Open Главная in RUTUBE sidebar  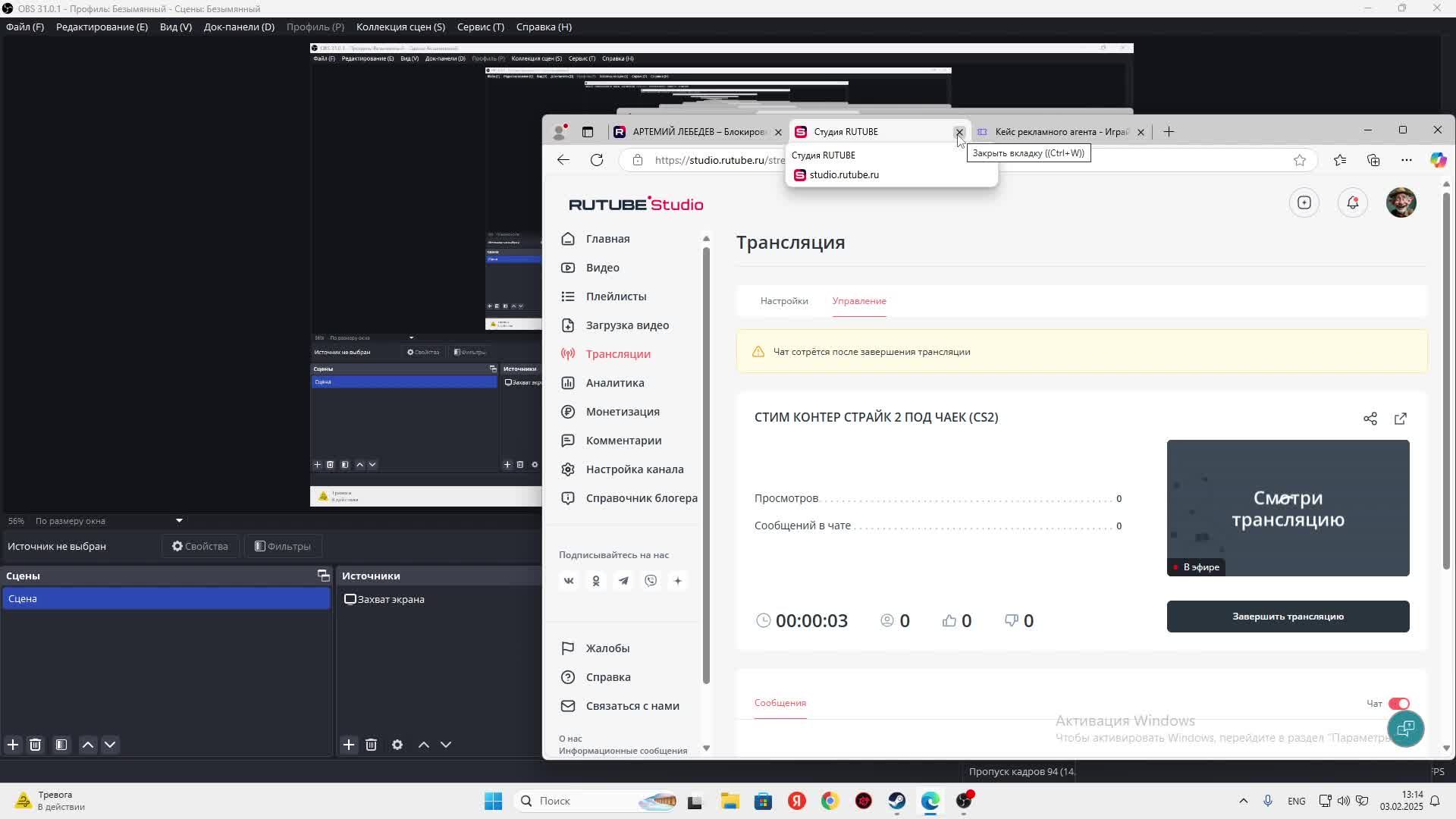click(607, 239)
